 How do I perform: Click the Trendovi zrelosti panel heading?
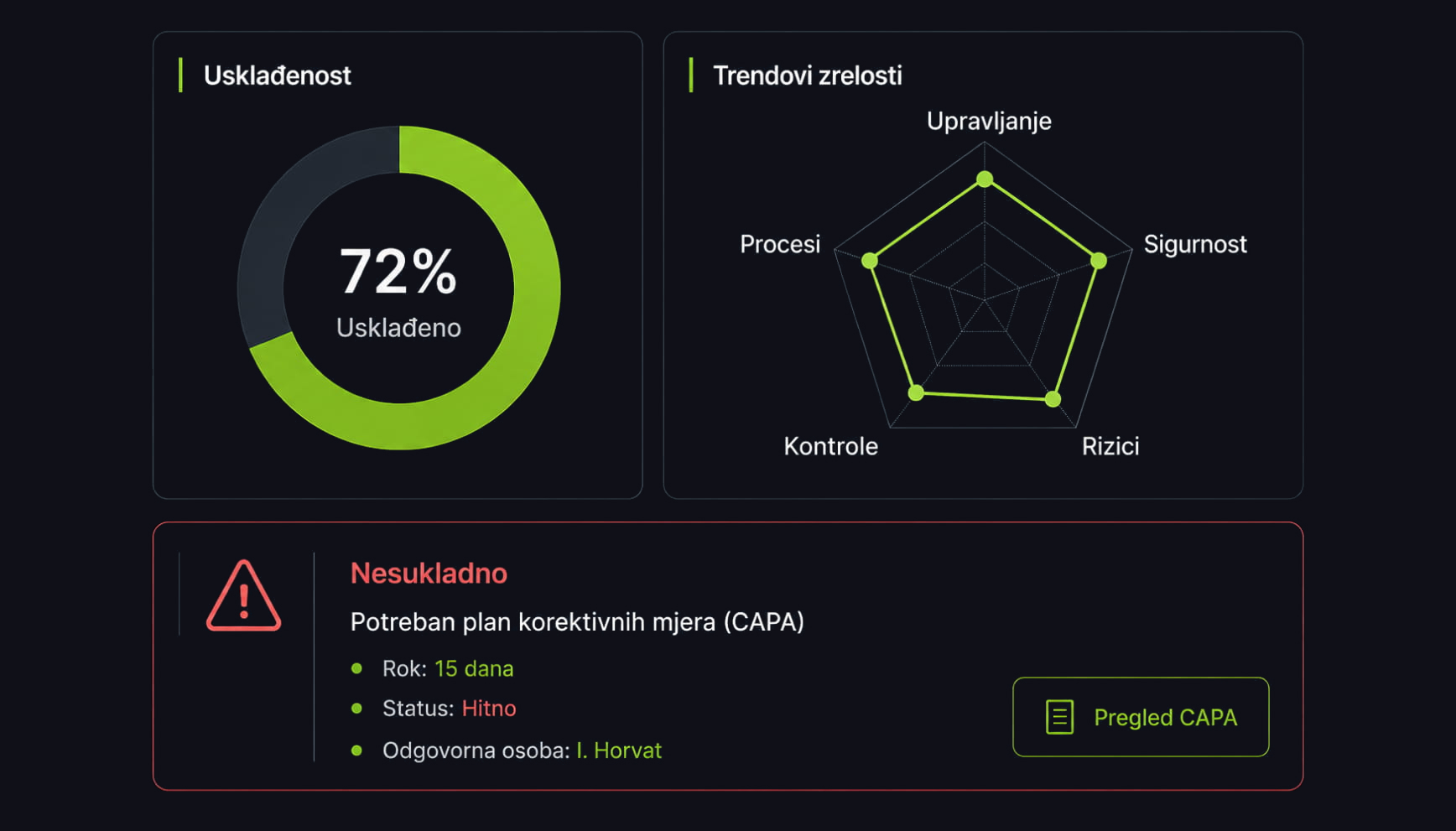808,75
